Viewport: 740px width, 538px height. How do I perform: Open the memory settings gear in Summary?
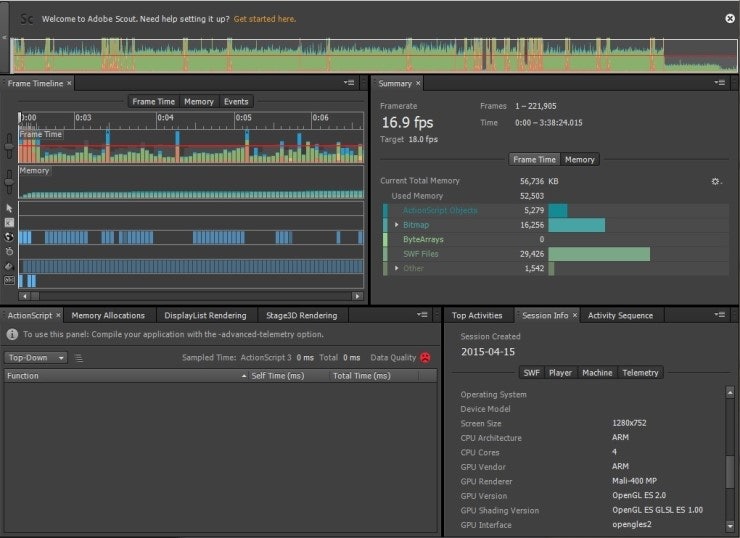(x=715, y=181)
